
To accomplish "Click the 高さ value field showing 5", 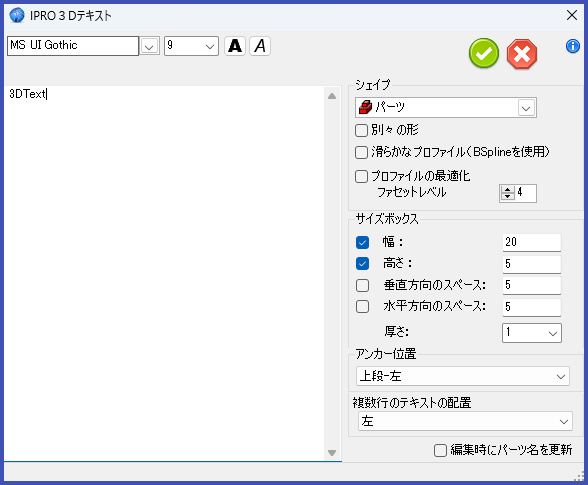I will tap(532, 264).
